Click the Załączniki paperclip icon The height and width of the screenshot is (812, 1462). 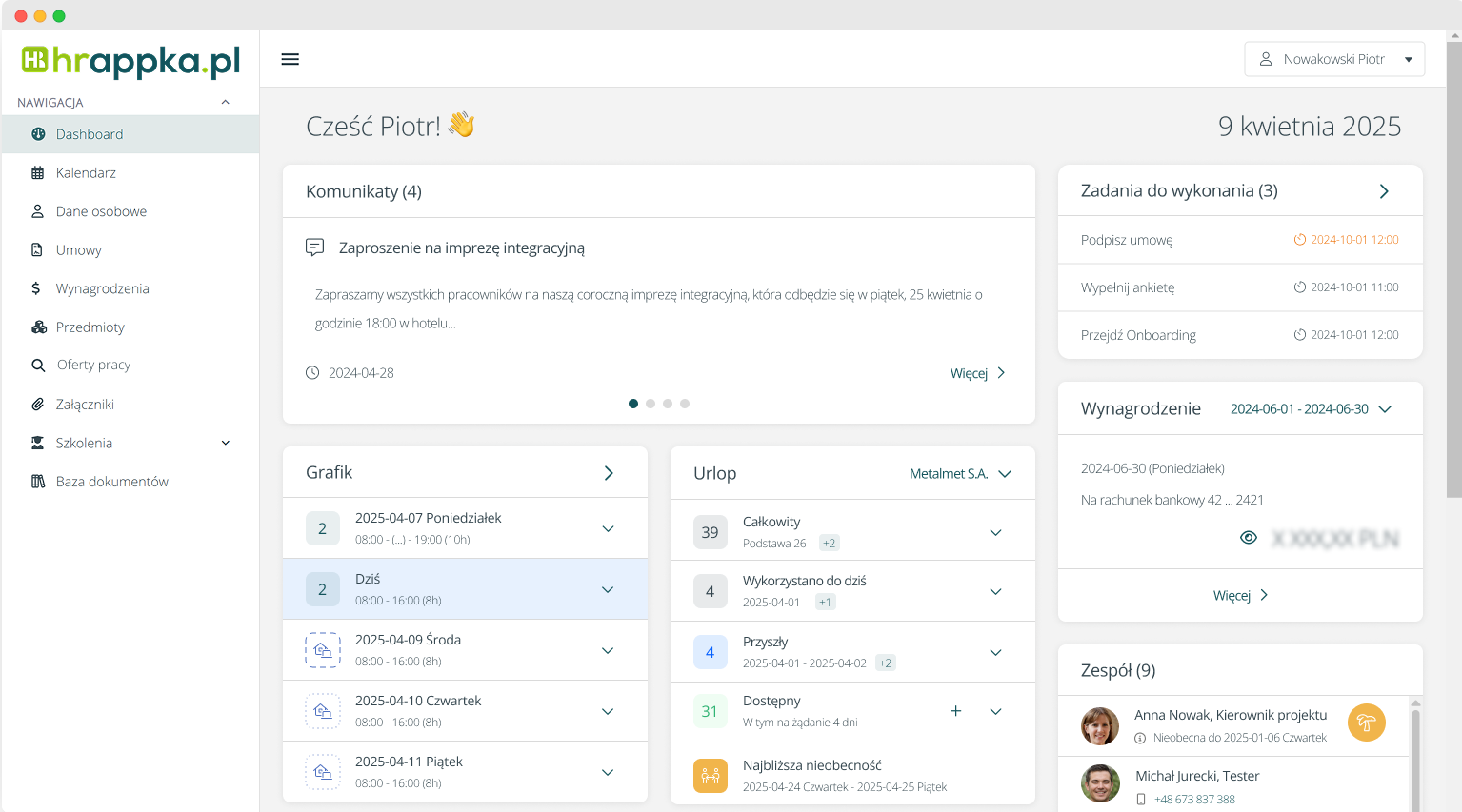point(37,404)
